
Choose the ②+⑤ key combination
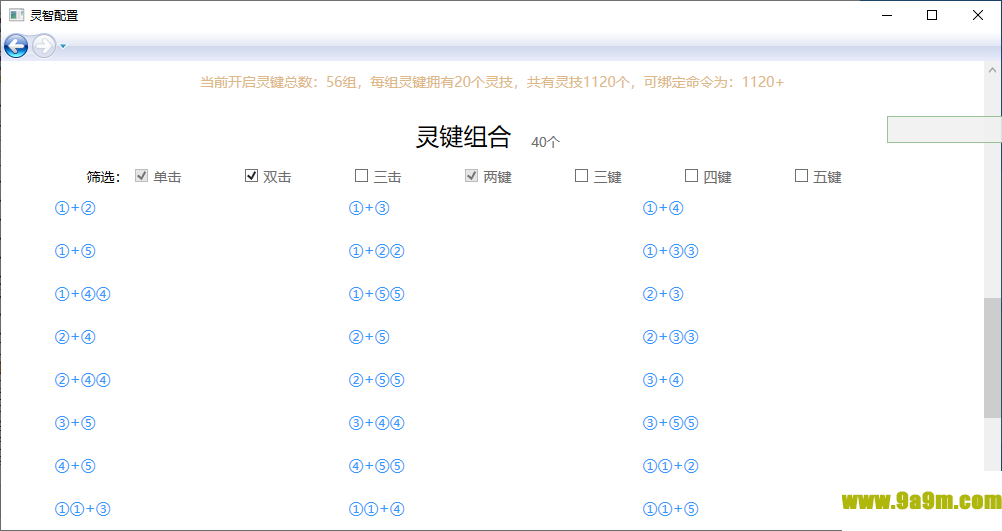[x=369, y=337]
